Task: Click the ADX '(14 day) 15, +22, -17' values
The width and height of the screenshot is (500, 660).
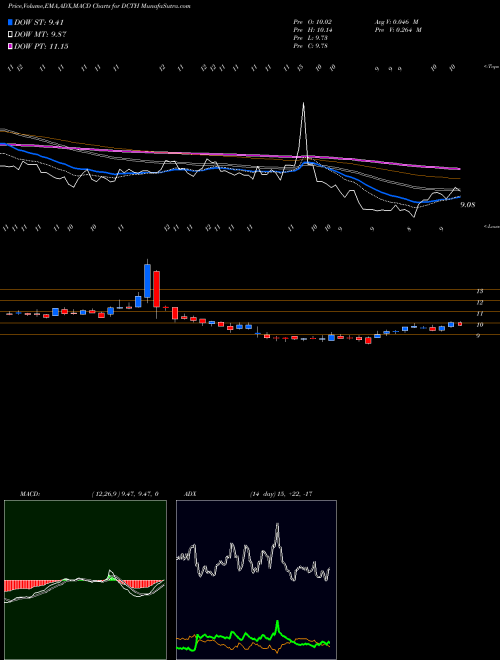Action: point(281,494)
